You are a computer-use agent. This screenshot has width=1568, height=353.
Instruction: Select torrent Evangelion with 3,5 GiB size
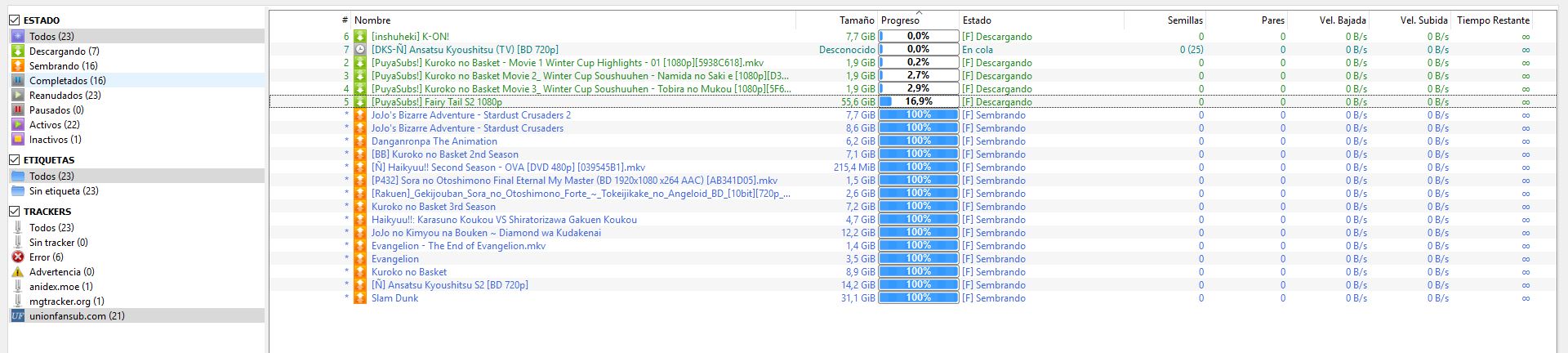tap(395, 259)
